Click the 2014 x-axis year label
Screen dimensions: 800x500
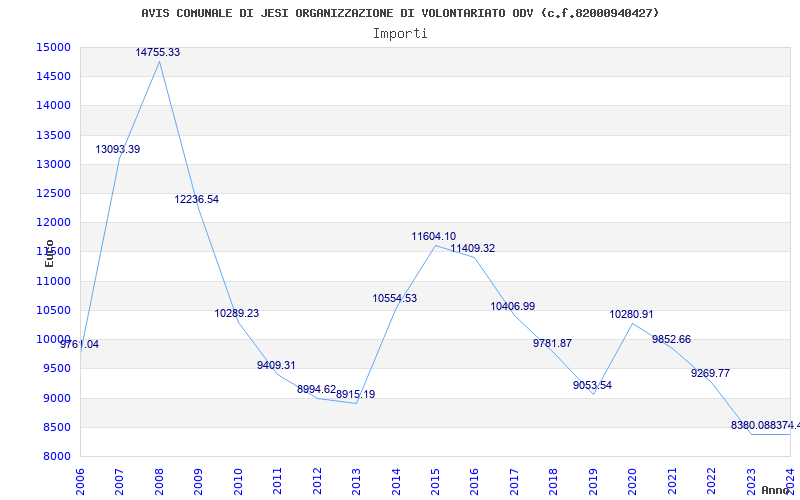[x=396, y=482]
